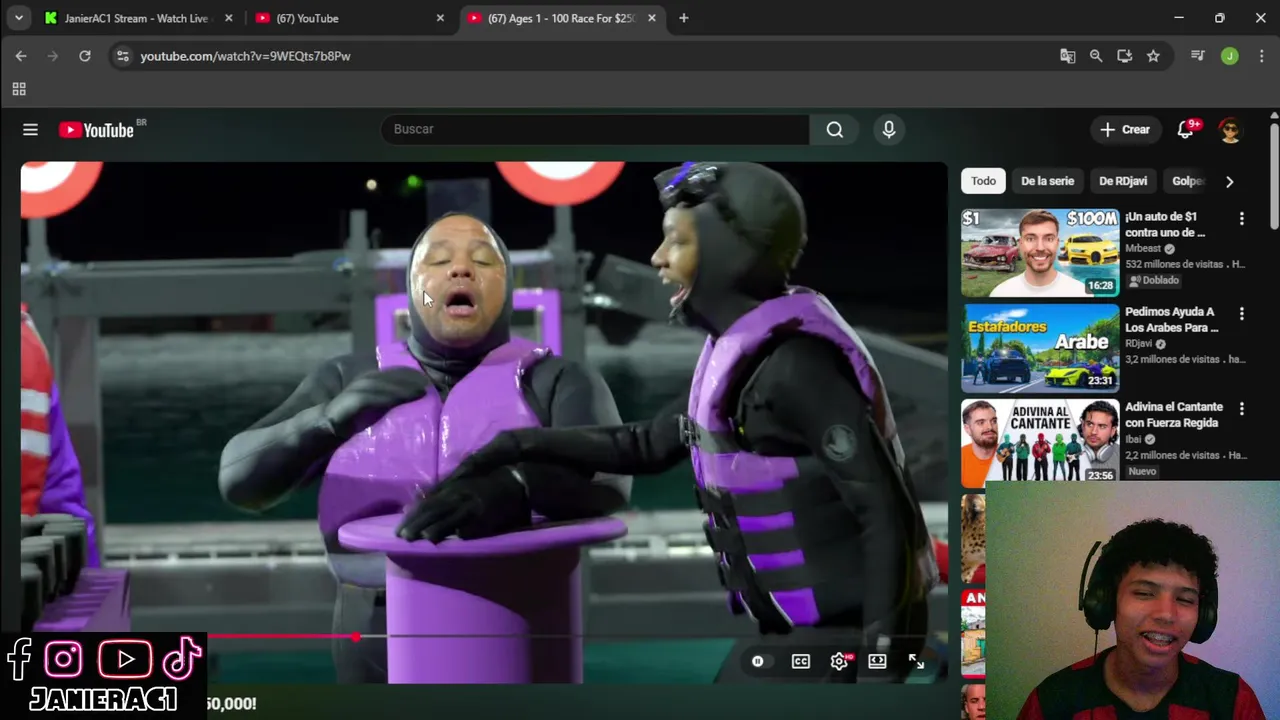Open options for Adivina el Cantante video
Image resolution: width=1280 pixels, height=720 pixels.
click(x=1242, y=408)
